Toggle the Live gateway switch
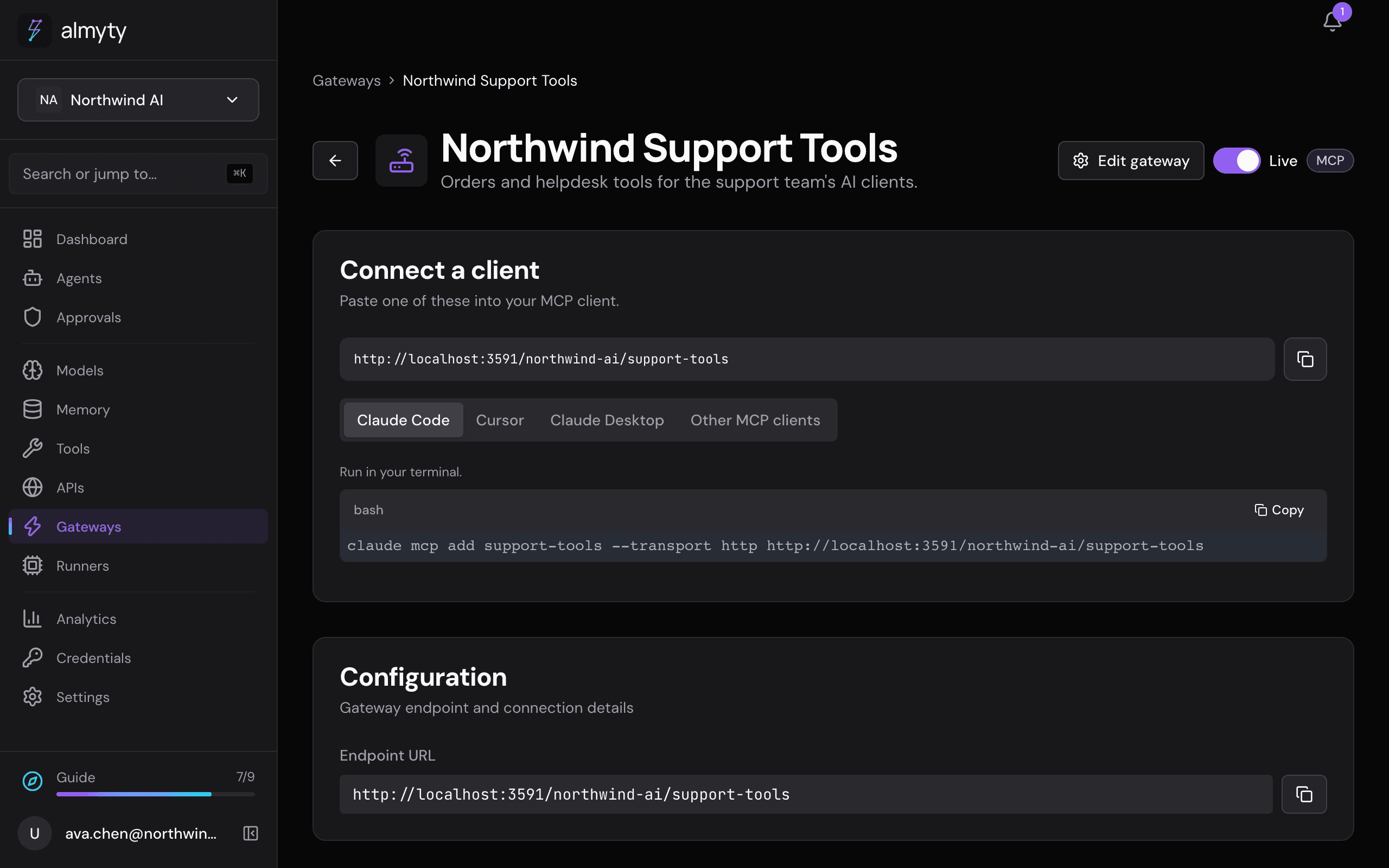This screenshot has width=1389, height=868. coord(1237,161)
